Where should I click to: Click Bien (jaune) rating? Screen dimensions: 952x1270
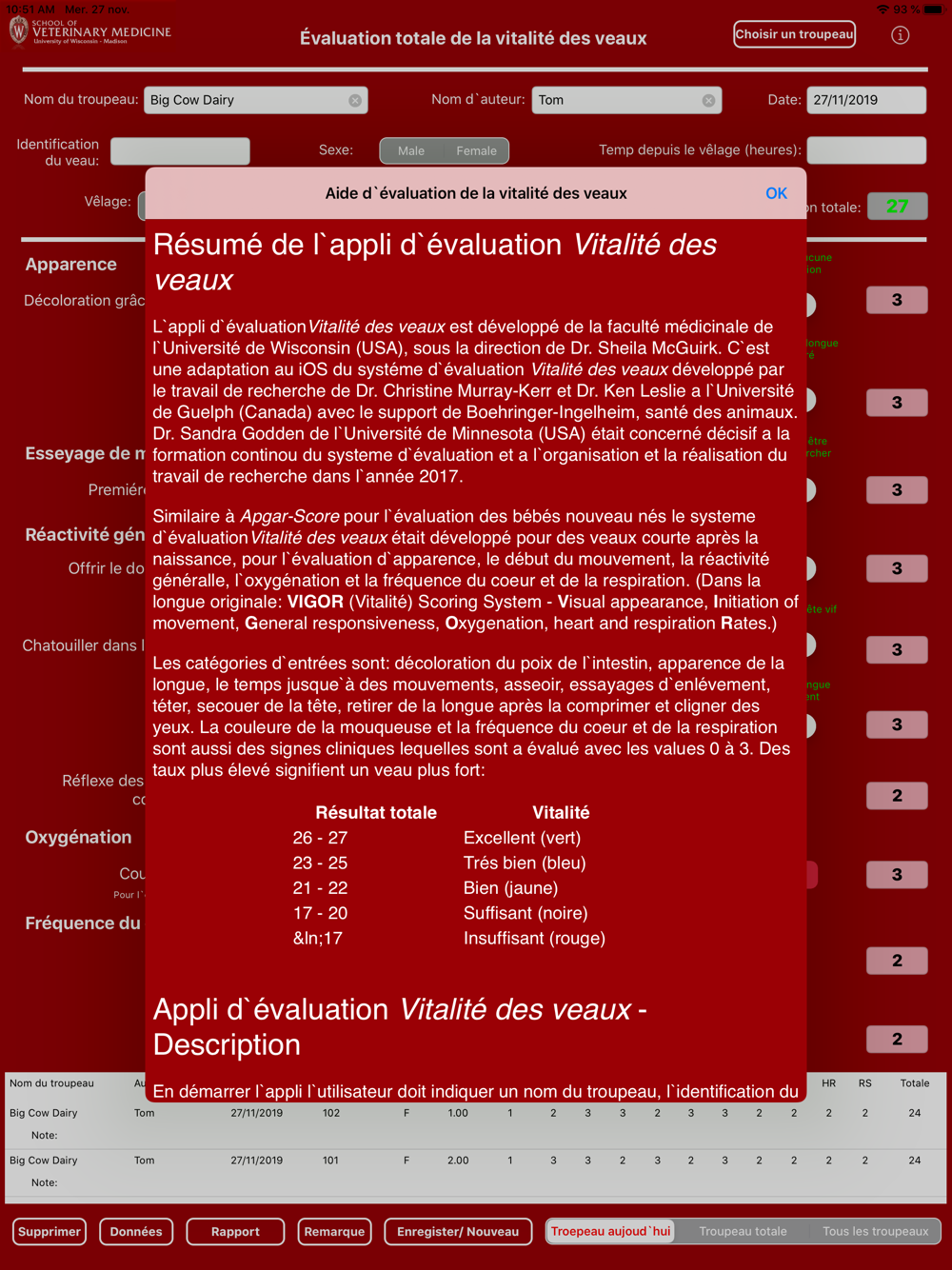point(510,888)
